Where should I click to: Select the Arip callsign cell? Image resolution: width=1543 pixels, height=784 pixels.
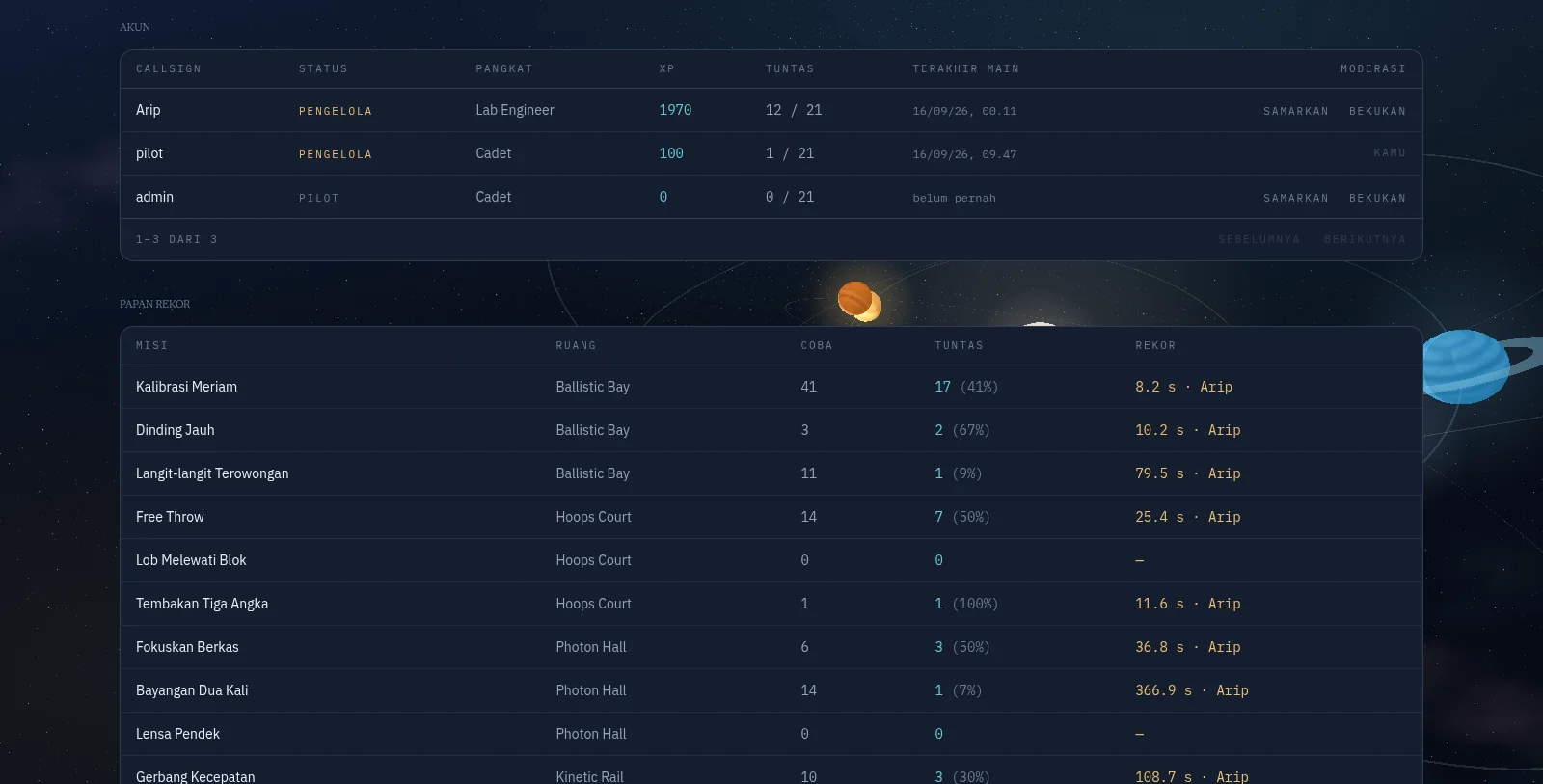pyautogui.click(x=149, y=110)
